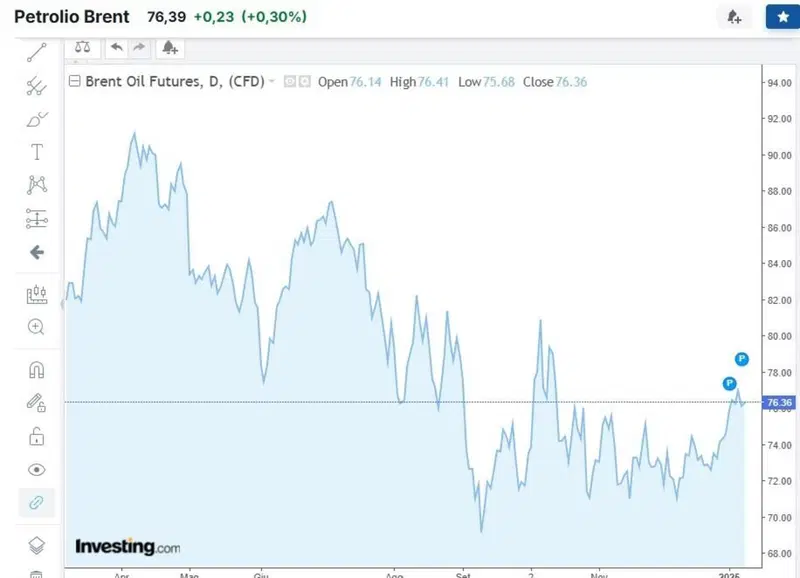Select the trend line drawing tool
This screenshot has height=578, width=800.
pyautogui.click(x=37, y=53)
